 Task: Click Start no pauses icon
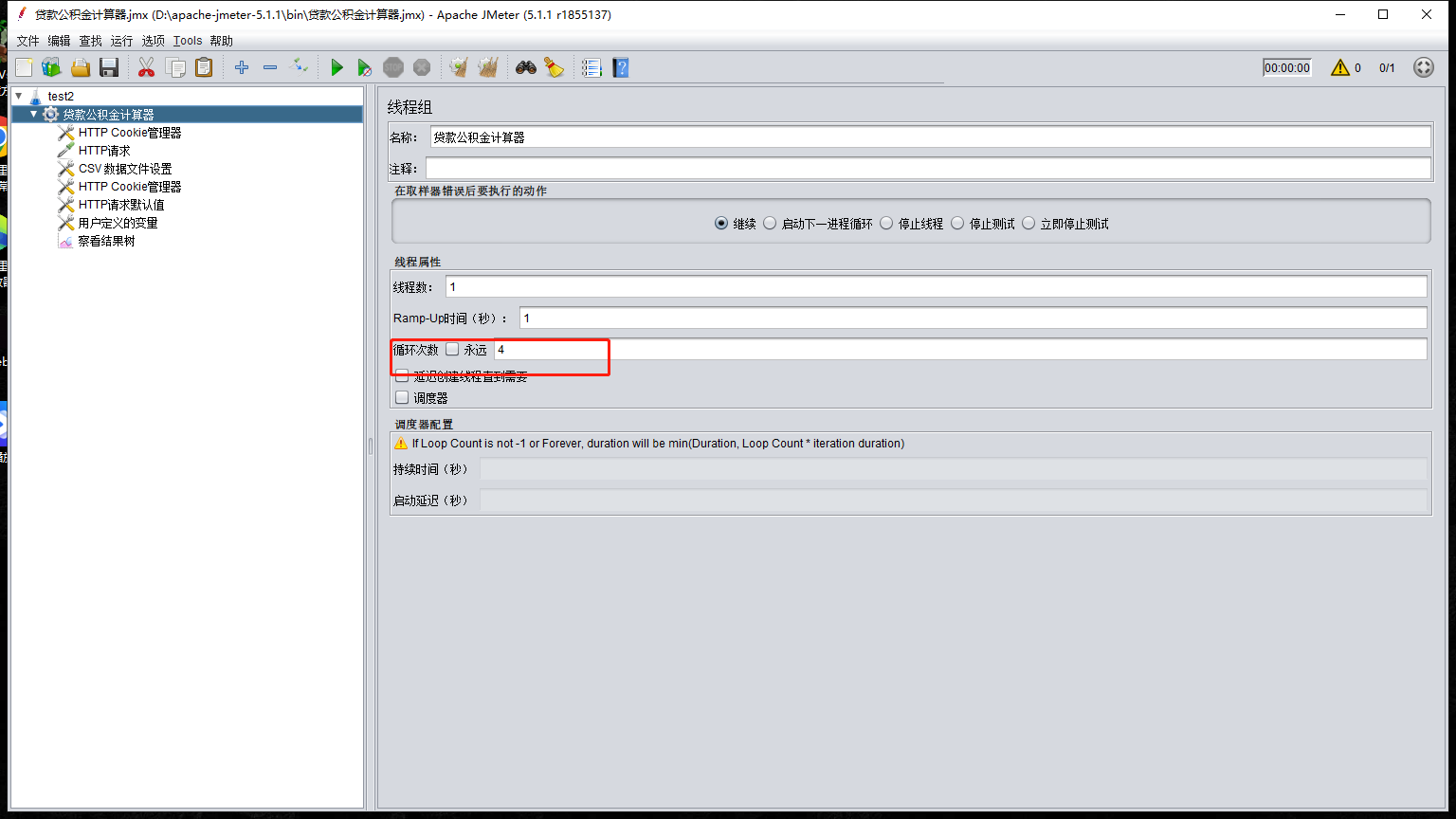pos(365,67)
